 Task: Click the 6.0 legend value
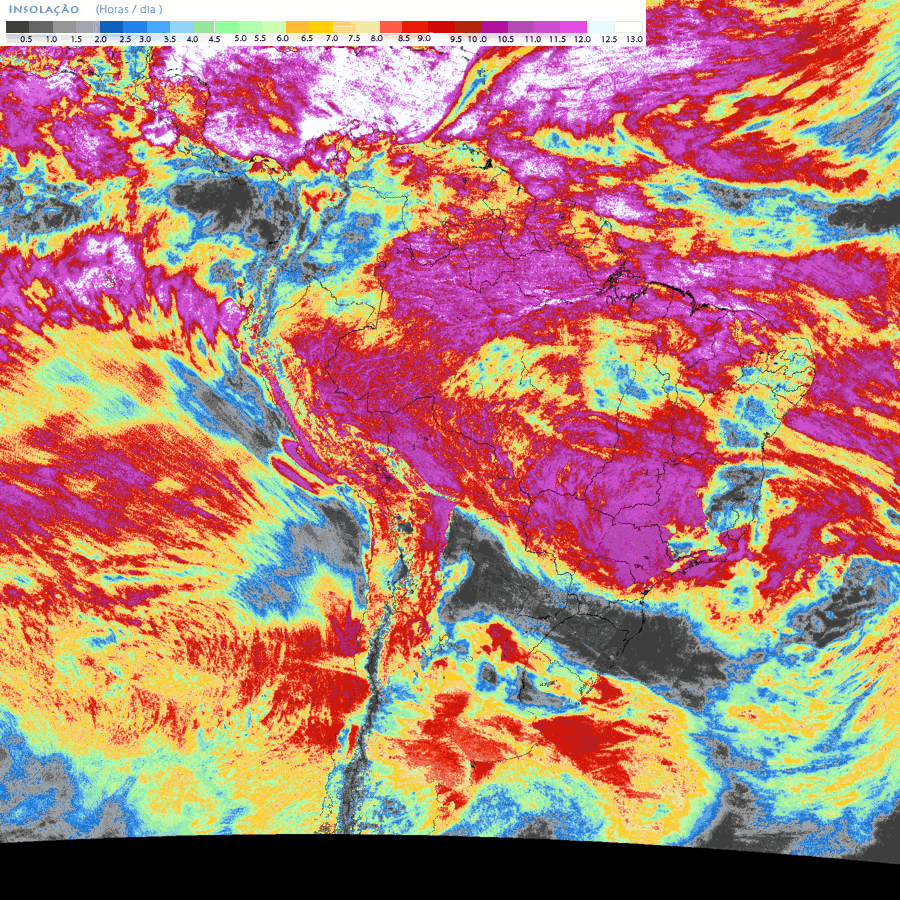point(283,38)
